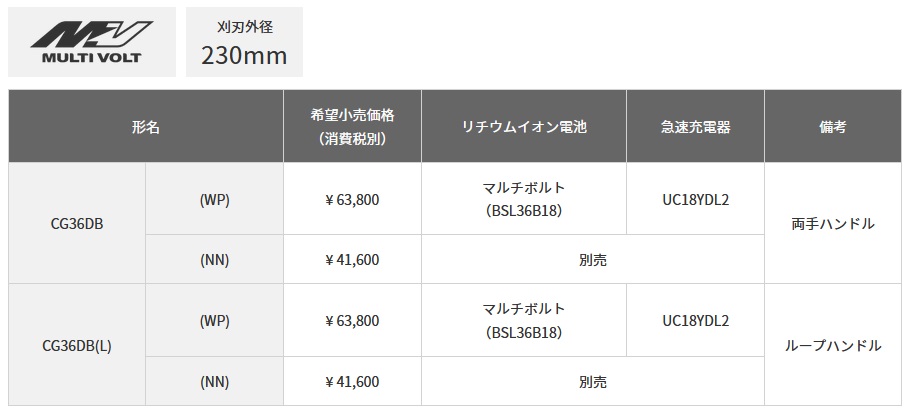Select the リチウムイオン電池 column header
The width and height of the screenshot is (907, 417).
click(x=524, y=127)
